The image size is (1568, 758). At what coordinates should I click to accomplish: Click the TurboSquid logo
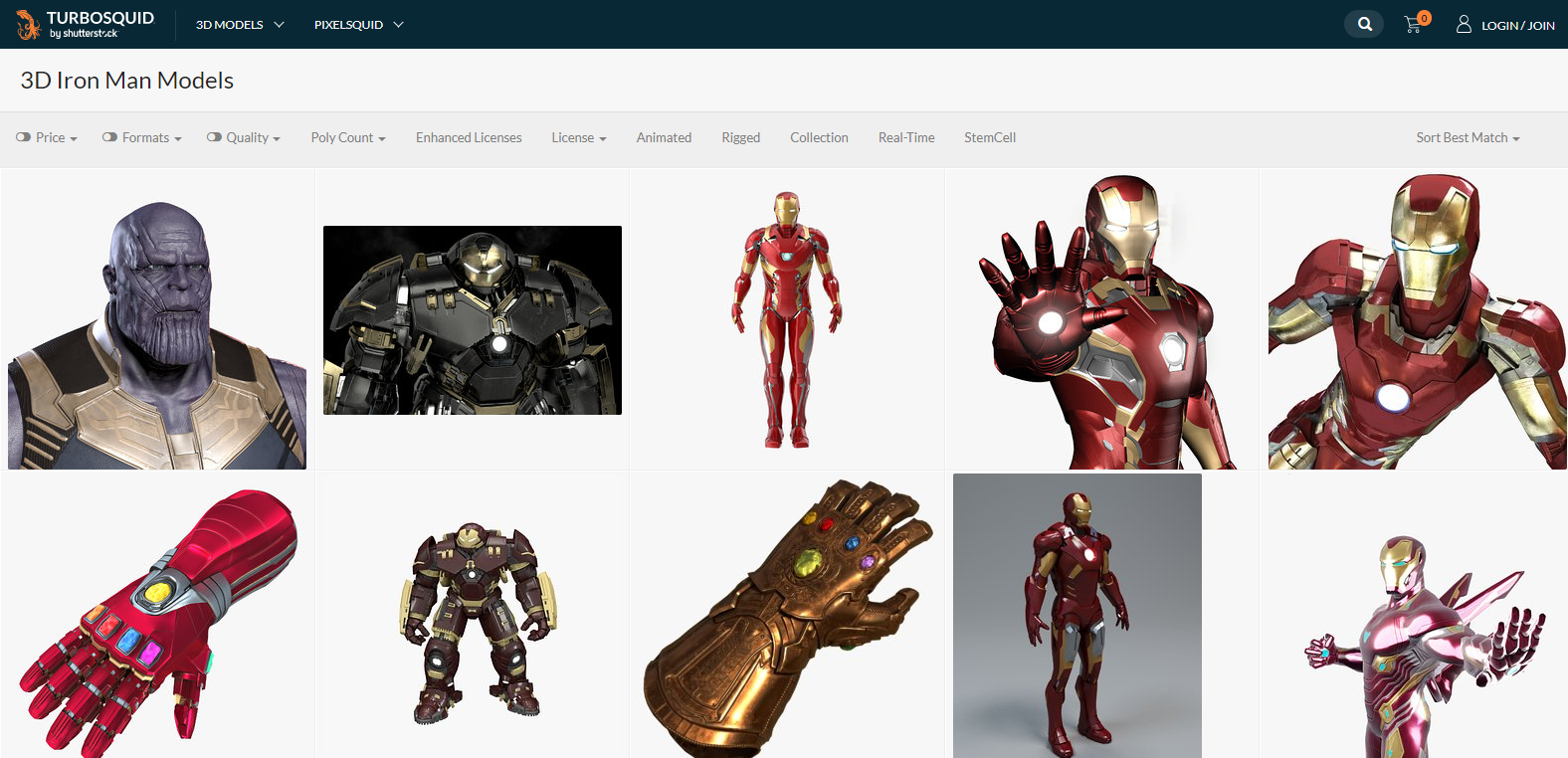point(86,24)
